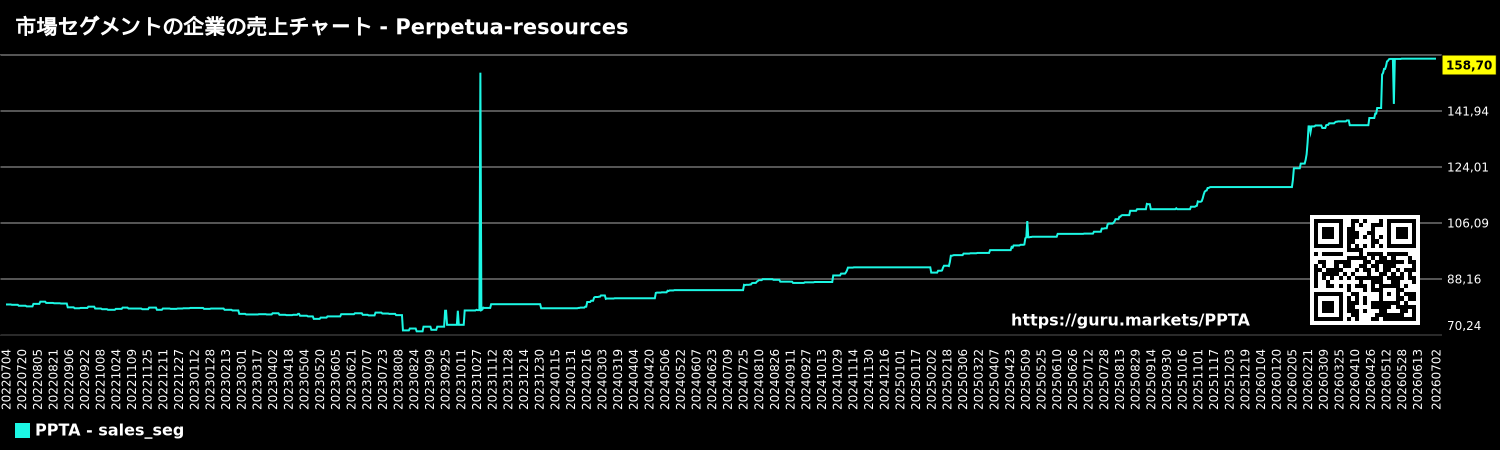Click the 20250407 date label
The height and width of the screenshot is (450, 1500).
coord(994,379)
